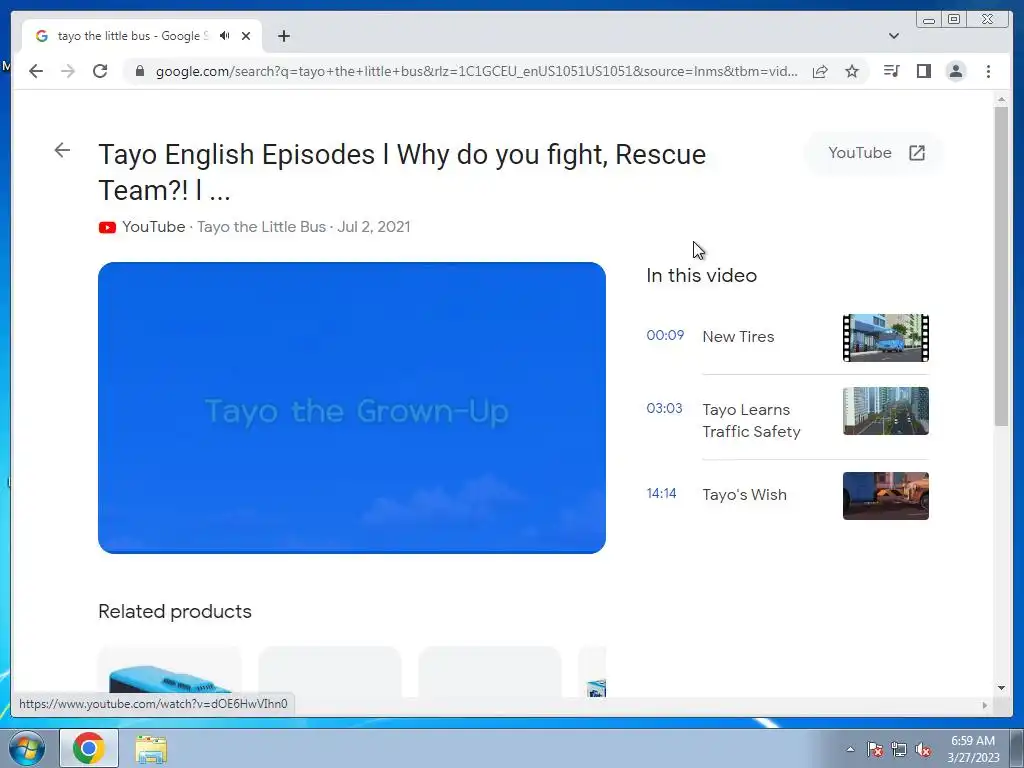Click the video title heading text
The image size is (1024, 768).
402,172
